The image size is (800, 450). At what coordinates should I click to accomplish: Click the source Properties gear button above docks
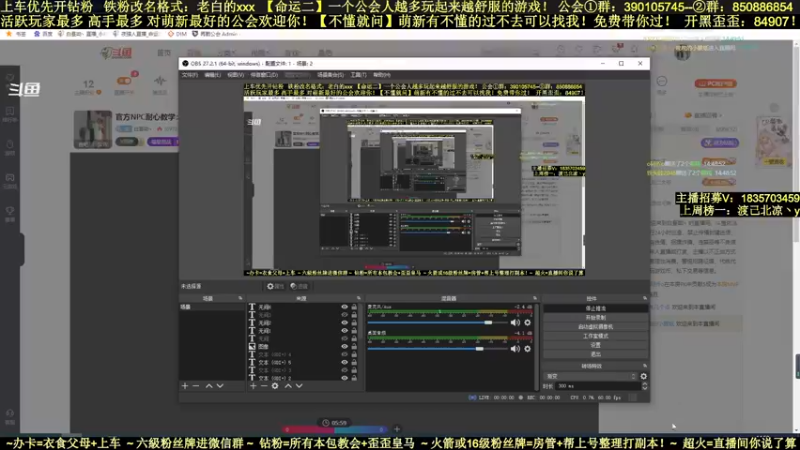(x=275, y=286)
